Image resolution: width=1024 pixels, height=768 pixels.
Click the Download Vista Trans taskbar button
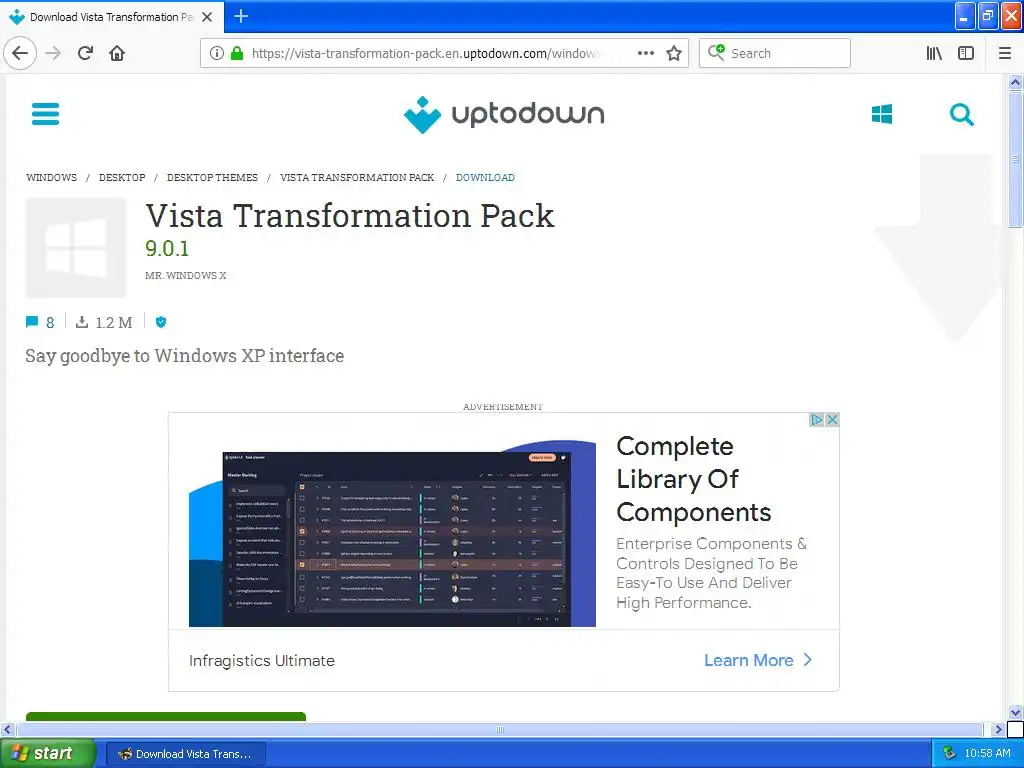[x=185, y=754]
